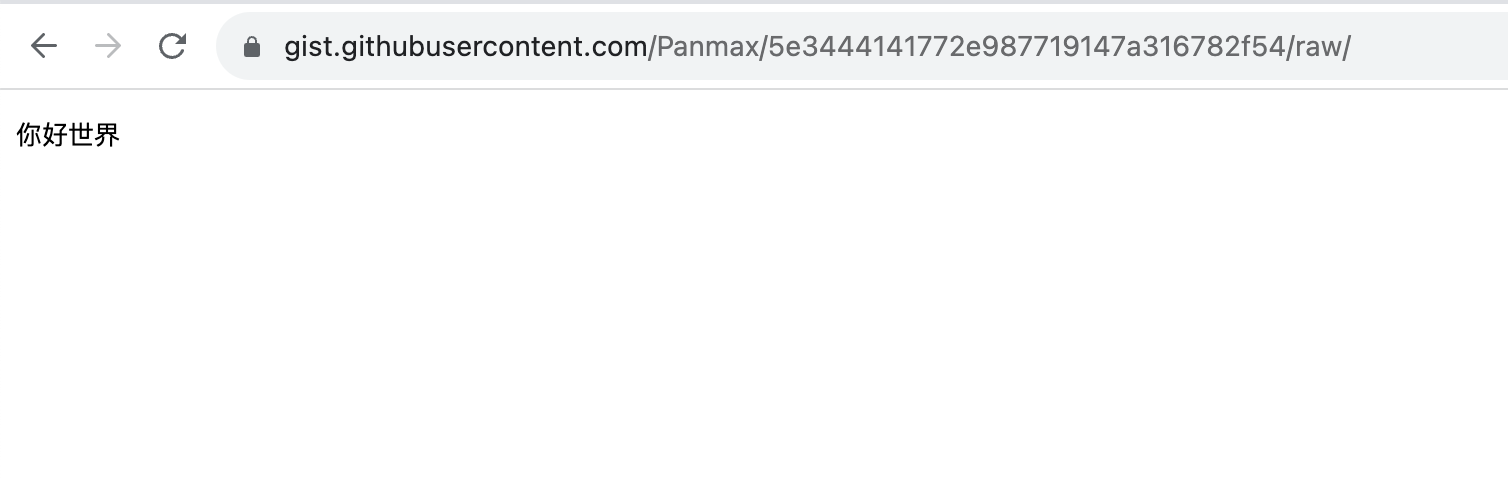Click the Panmax username in the URL
The height and width of the screenshot is (478, 1508).
707,47
